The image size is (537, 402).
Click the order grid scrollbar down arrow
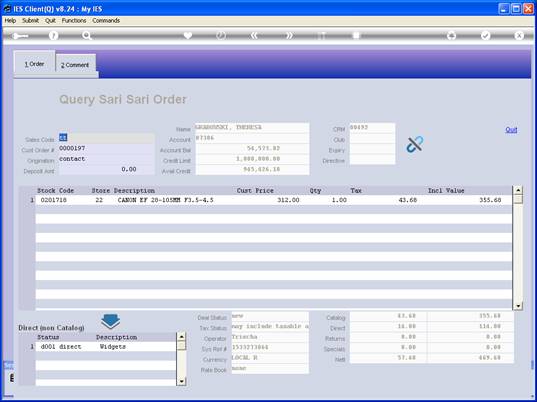(x=518, y=306)
